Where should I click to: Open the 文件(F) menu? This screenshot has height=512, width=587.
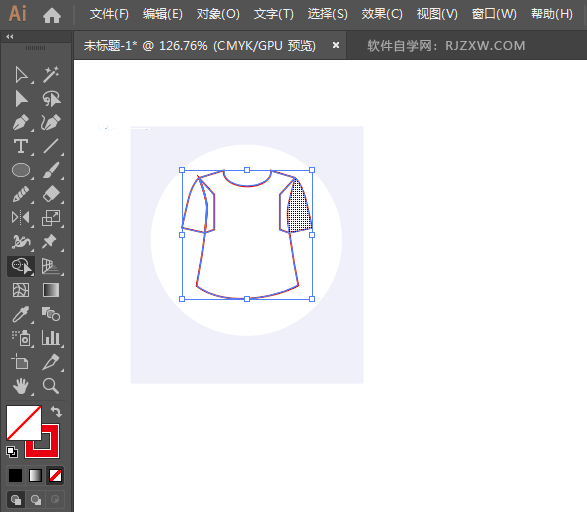tap(109, 14)
